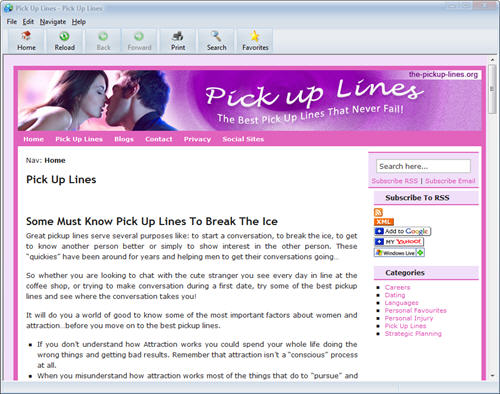Click the orange XML badge
Image resolution: width=500 pixels, height=394 pixels.
pos(384,222)
